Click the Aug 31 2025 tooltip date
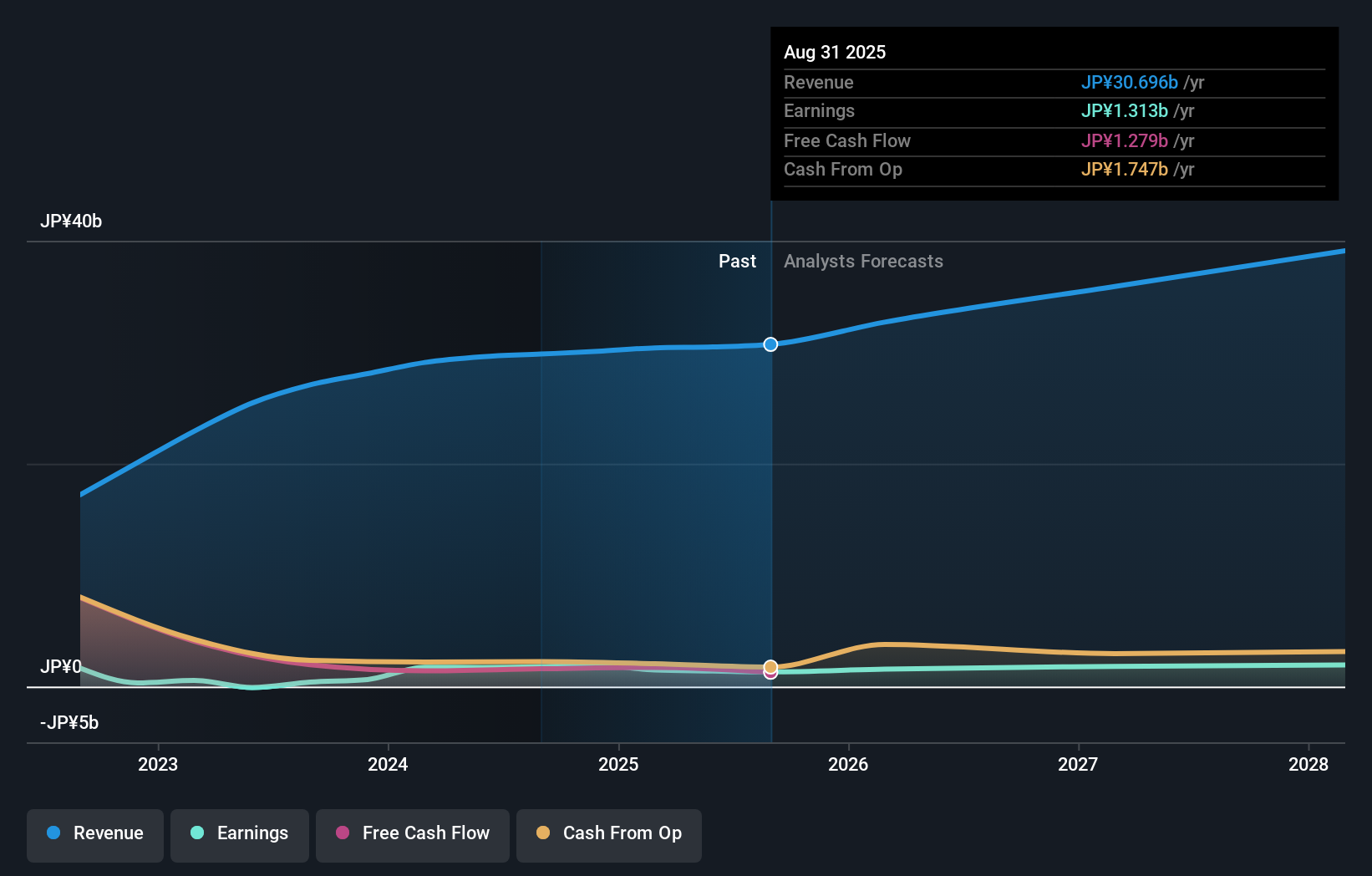1372x876 pixels. click(835, 53)
